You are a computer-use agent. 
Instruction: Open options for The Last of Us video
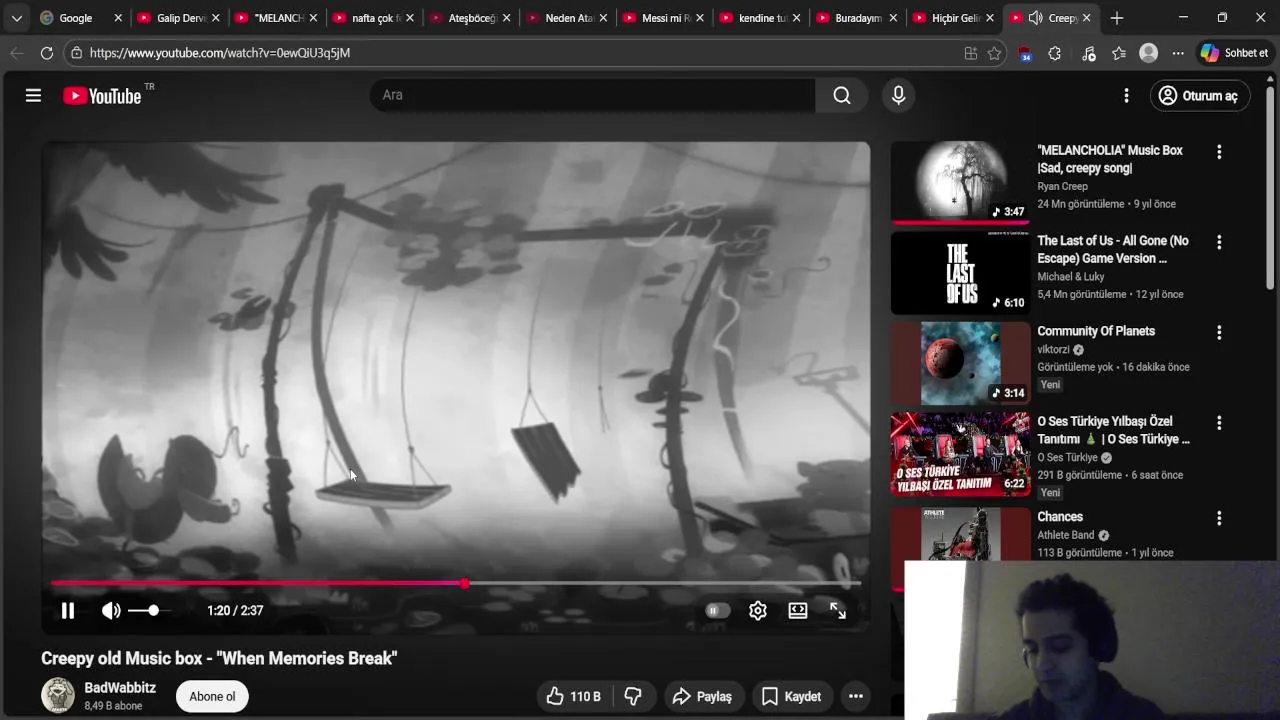pyautogui.click(x=1218, y=242)
